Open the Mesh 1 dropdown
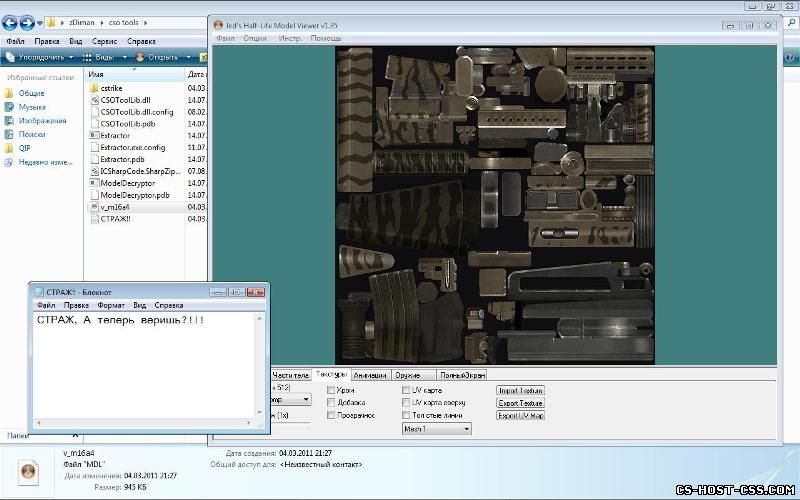The width and height of the screenshot is (800, 500). pos(437,429)
